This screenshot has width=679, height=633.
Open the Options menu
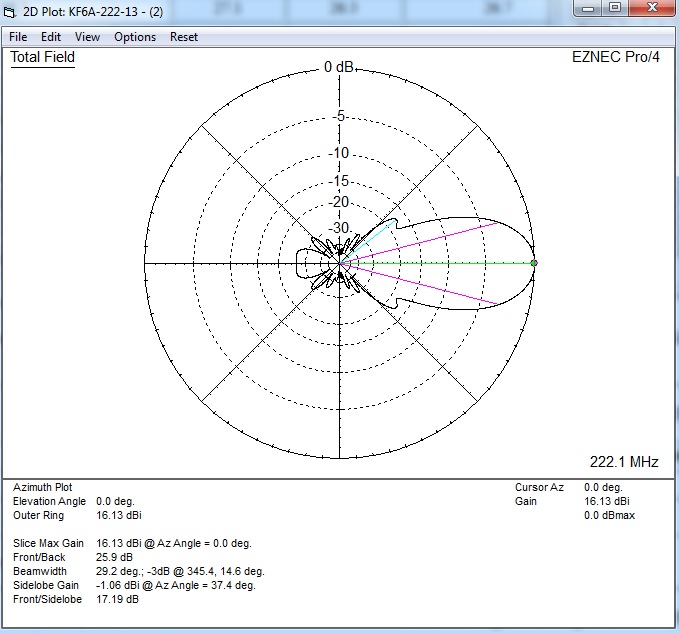(x=135, y=37)
